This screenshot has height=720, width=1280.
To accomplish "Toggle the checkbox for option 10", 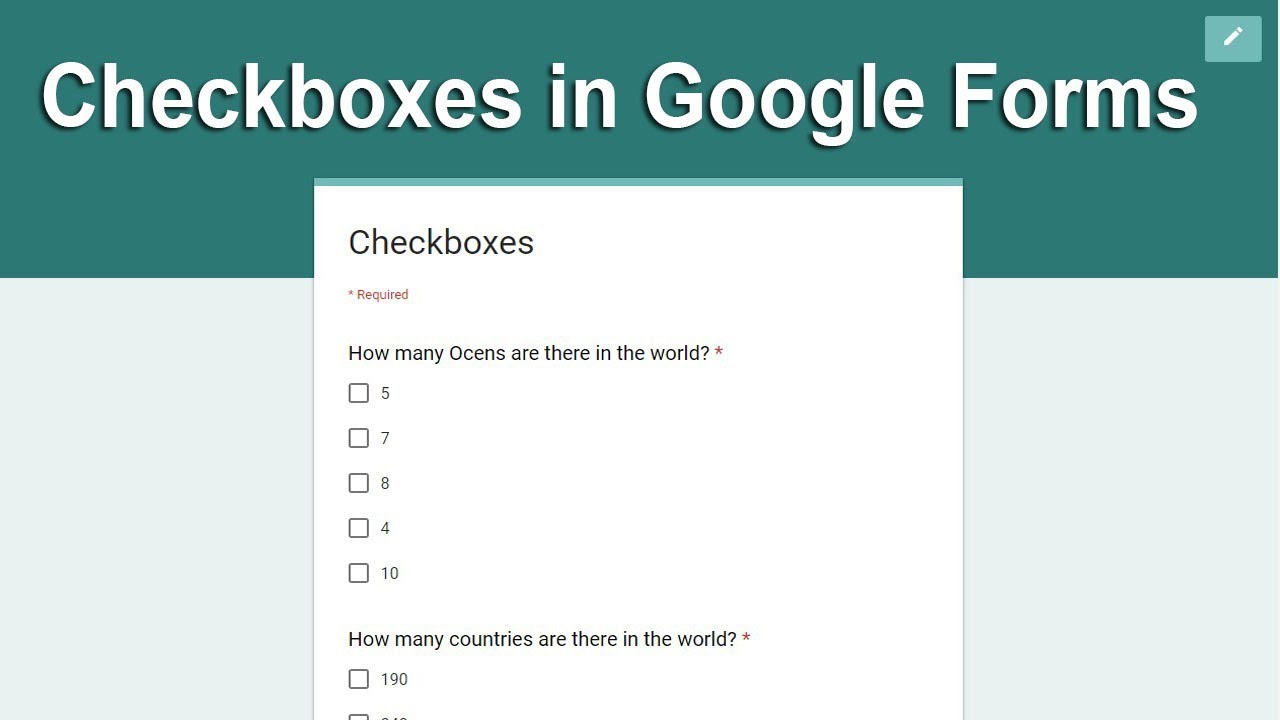I will click(x=359, y=573).
